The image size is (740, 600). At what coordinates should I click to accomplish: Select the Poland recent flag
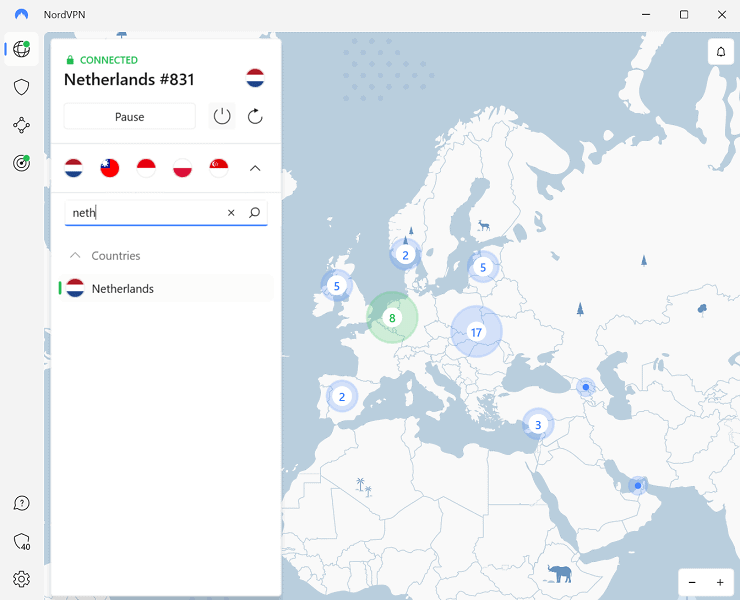pos(183,168)
